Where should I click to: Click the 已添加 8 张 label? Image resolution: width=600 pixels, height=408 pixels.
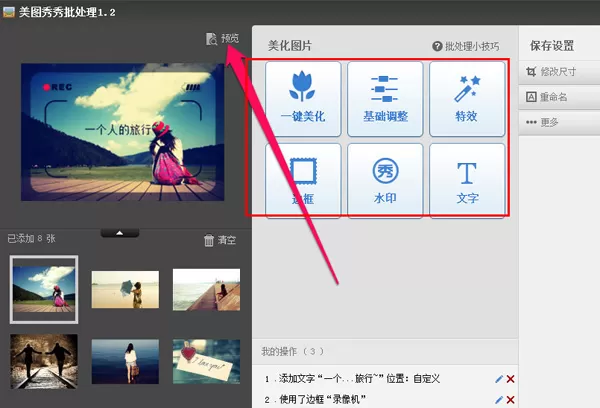(31, 239)
